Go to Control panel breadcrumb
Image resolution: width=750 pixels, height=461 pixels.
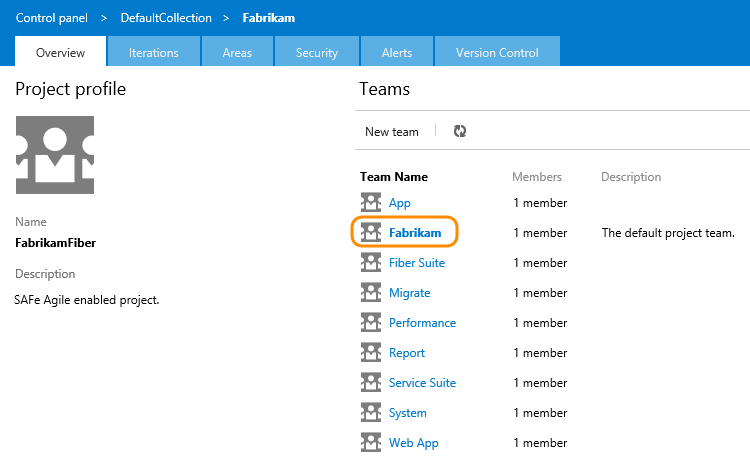coord(52,18)
